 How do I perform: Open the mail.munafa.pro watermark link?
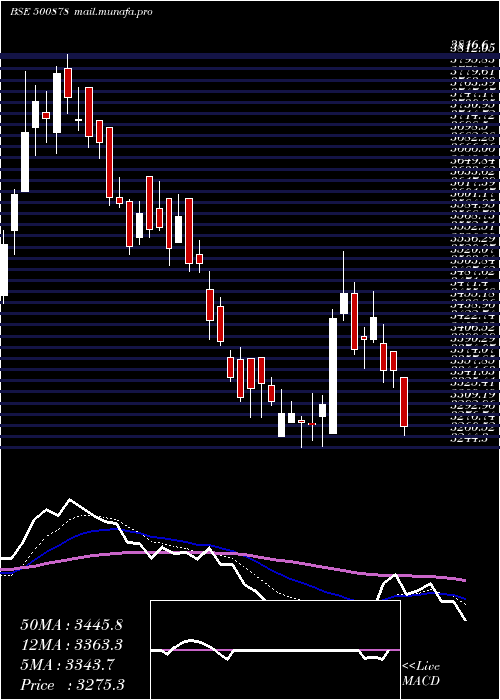pos(113,12)
